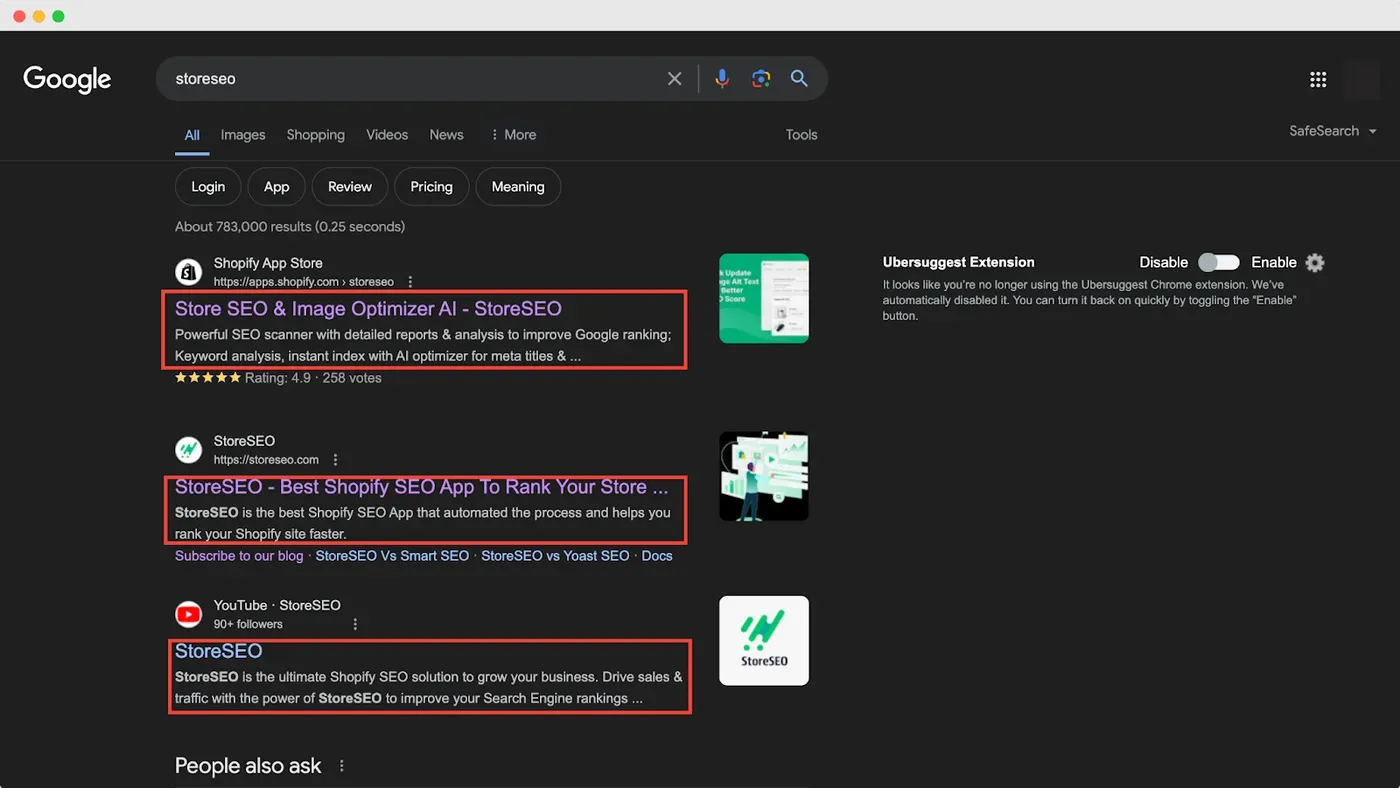Click the Rating: 4.9 · 258 votes text
The height and width of the screenshot is (788, 1400).
(x=313, y=378)
